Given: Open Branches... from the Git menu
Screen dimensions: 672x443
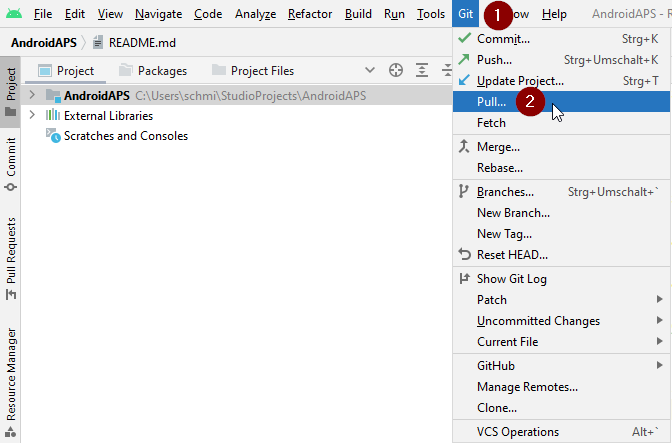Looking at the screenshot, I should tap(561, 192).
